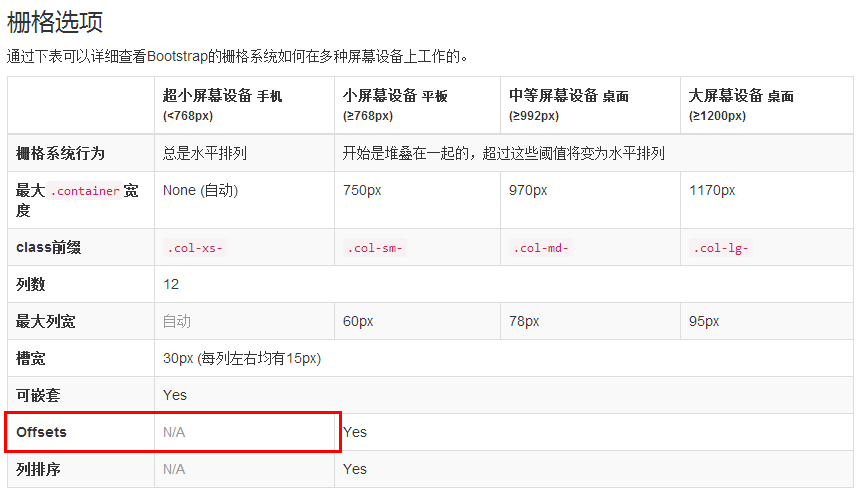This screenshot has height=495, width=861.
Task: Click the Offsets row label
Action: [41, 432]
